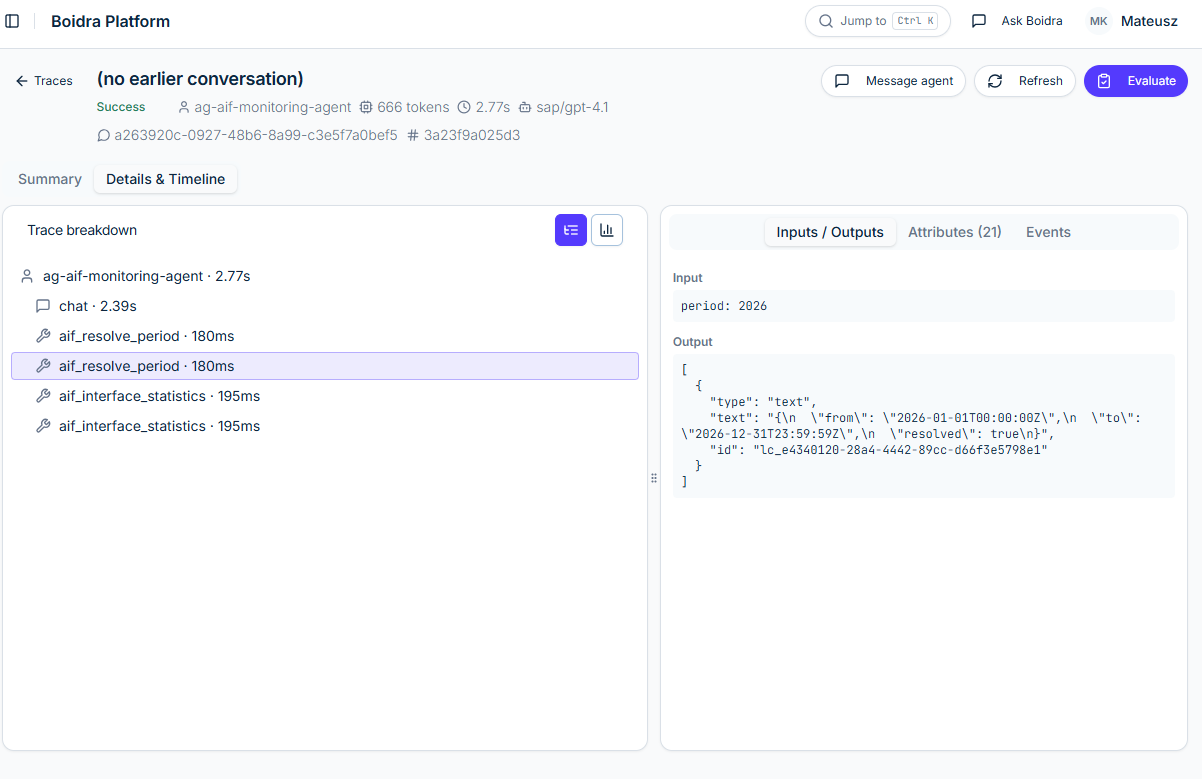
Task: Select the chat · 2.39s span
Action: pyautogui.click(x=325, y=306)
